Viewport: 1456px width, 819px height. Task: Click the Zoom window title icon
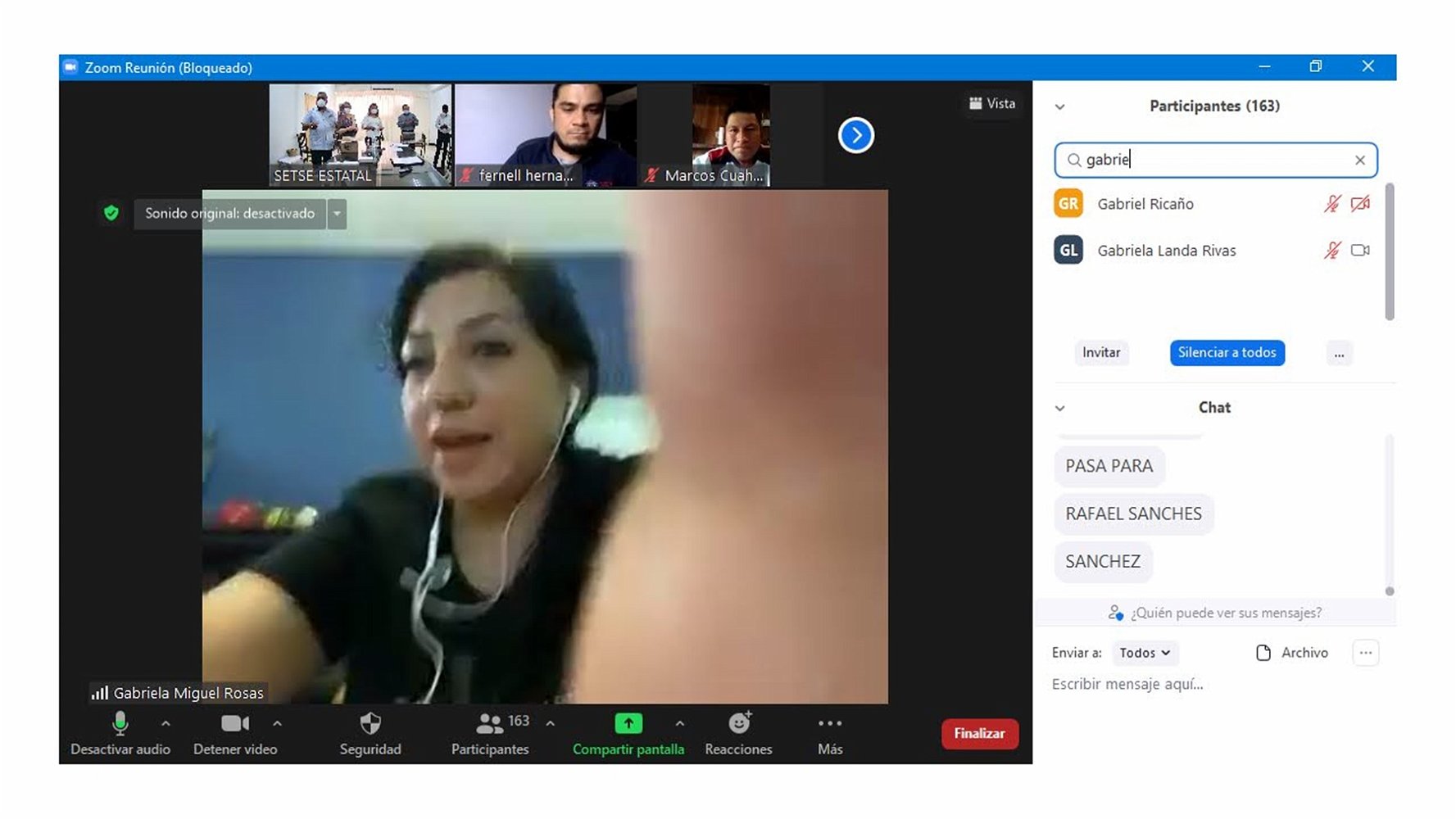[x=70, y=67]
